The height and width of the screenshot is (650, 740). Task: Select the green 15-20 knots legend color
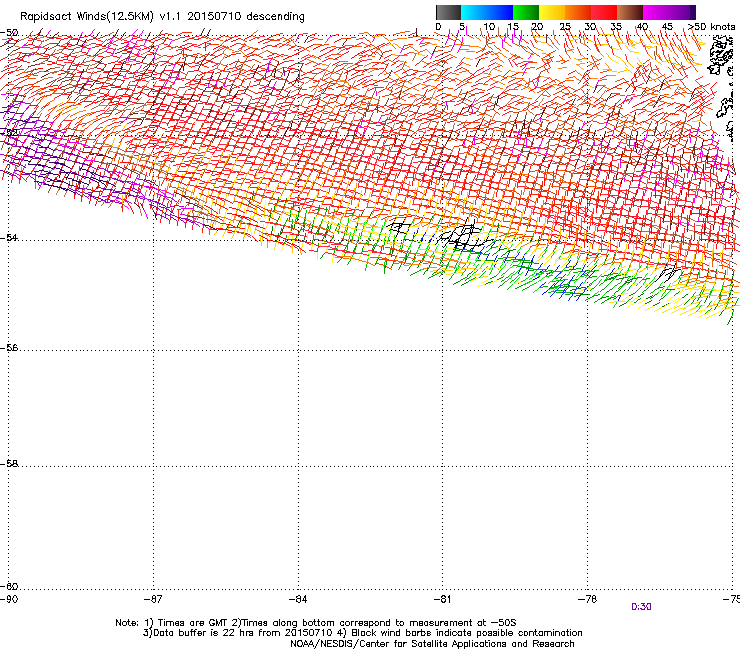point(526,12)
